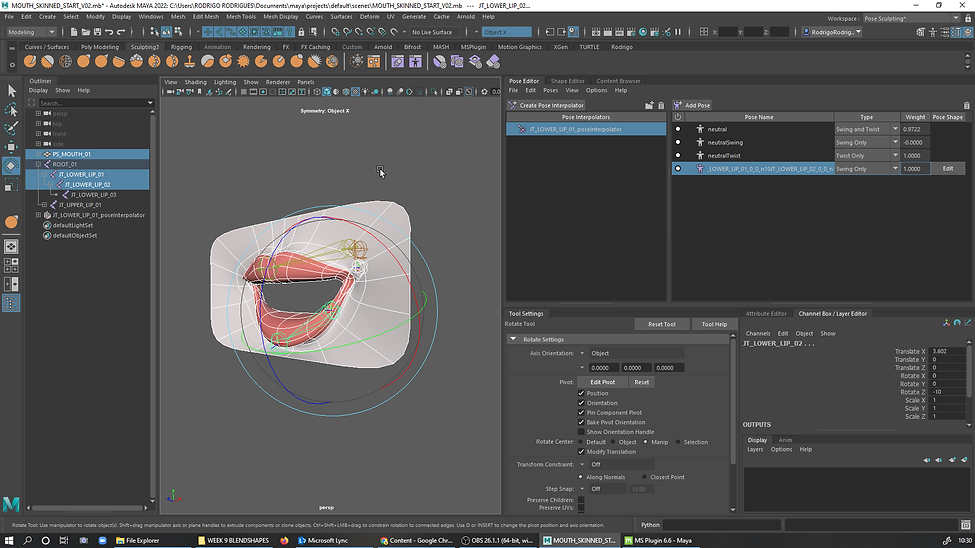Select the first sculpt shelf tool
The image size is (975, 548).
point(30,61)
